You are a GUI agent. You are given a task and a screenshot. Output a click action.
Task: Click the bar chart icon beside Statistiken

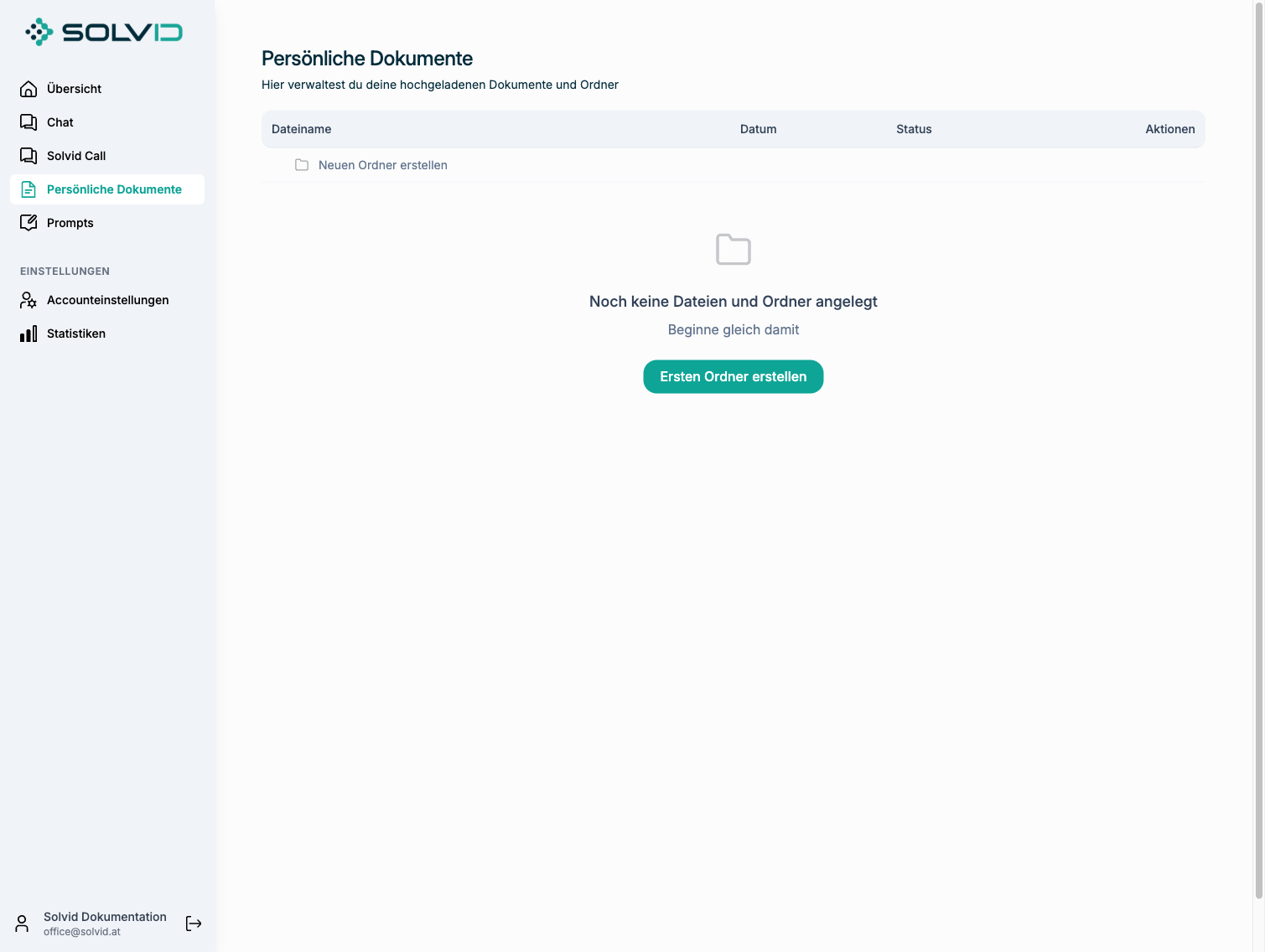pos(29,334)
